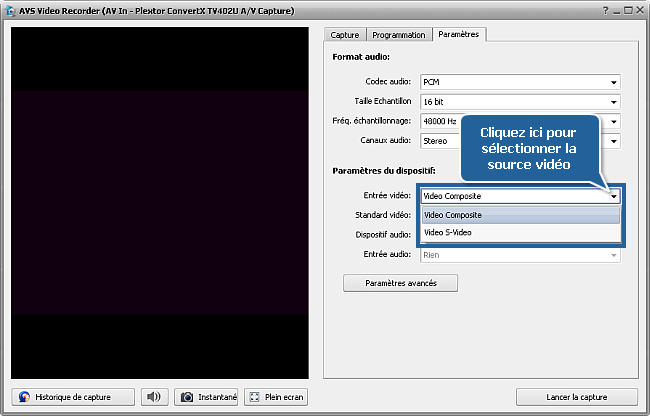Click the black video preview area
The image size is (650, 416).
160,203
